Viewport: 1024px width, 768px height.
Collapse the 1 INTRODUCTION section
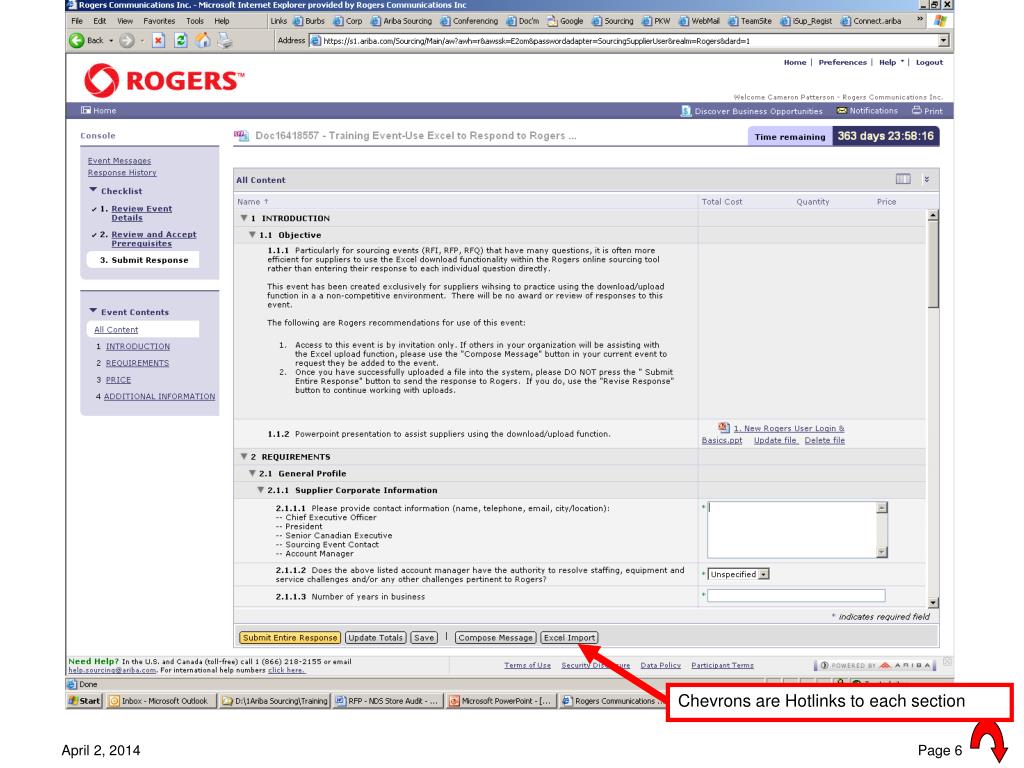[244, 218]
